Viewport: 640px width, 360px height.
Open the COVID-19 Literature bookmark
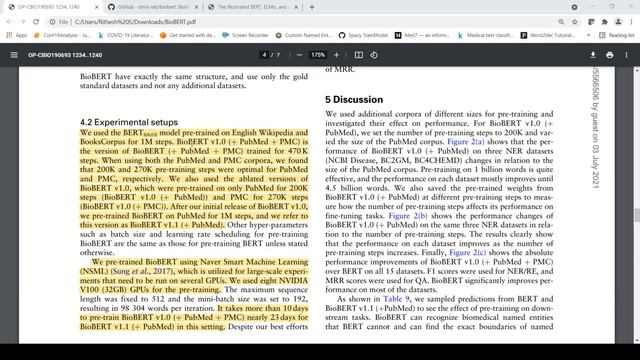pos(126,36)
